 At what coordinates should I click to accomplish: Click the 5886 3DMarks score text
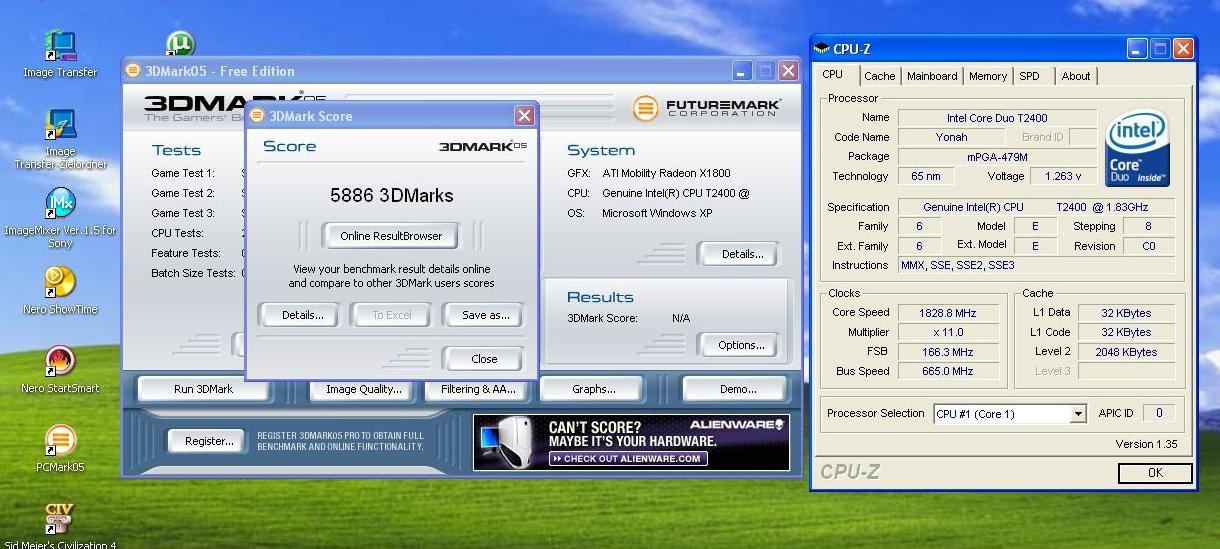[x=391, y=196]
